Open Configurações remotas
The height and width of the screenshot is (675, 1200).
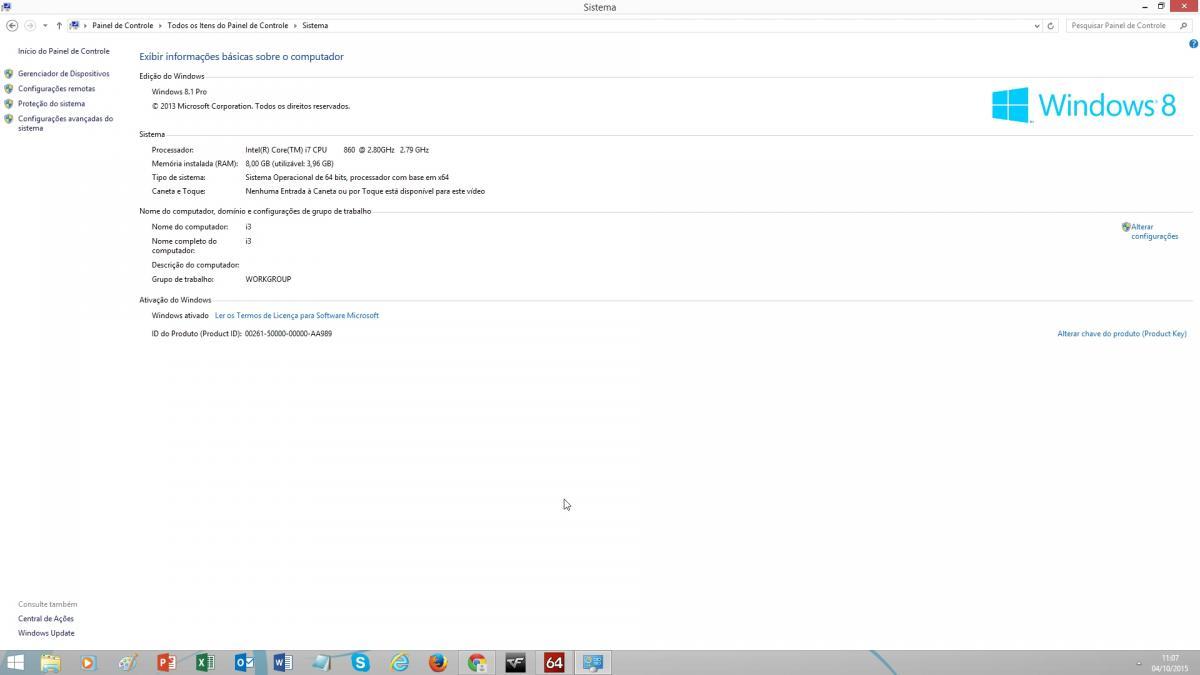56,88
